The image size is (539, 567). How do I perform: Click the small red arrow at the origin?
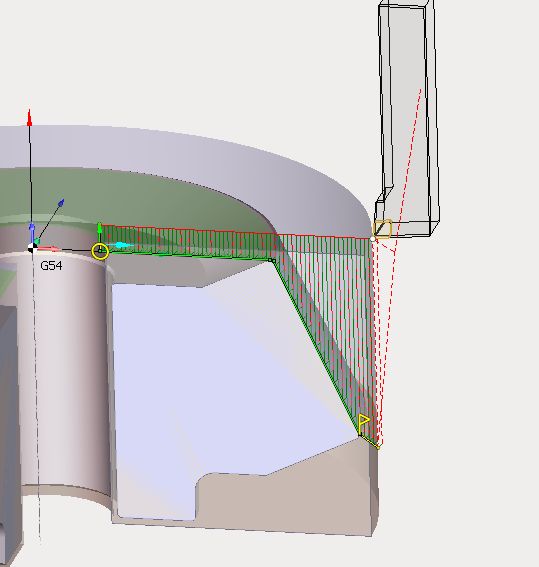tap(49, 248)
